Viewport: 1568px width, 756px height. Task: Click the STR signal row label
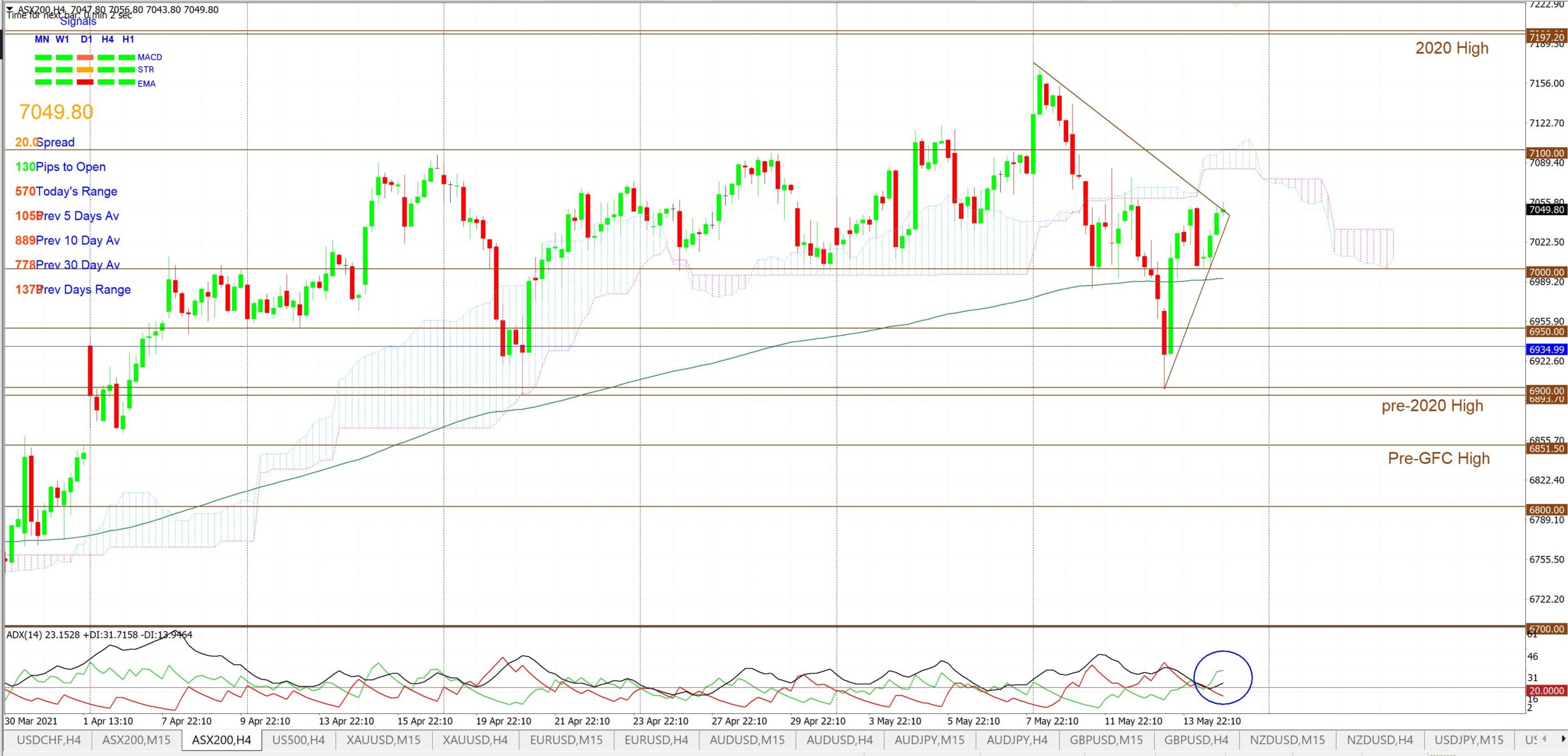146,70
